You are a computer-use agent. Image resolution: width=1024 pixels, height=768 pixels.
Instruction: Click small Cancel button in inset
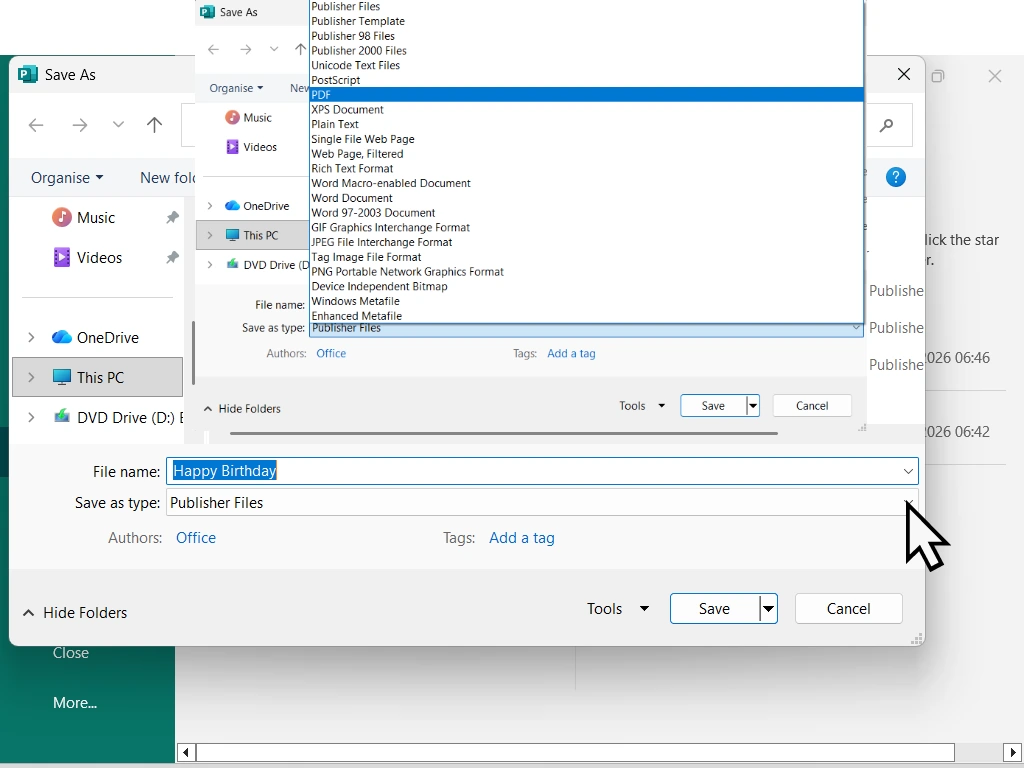812,406
